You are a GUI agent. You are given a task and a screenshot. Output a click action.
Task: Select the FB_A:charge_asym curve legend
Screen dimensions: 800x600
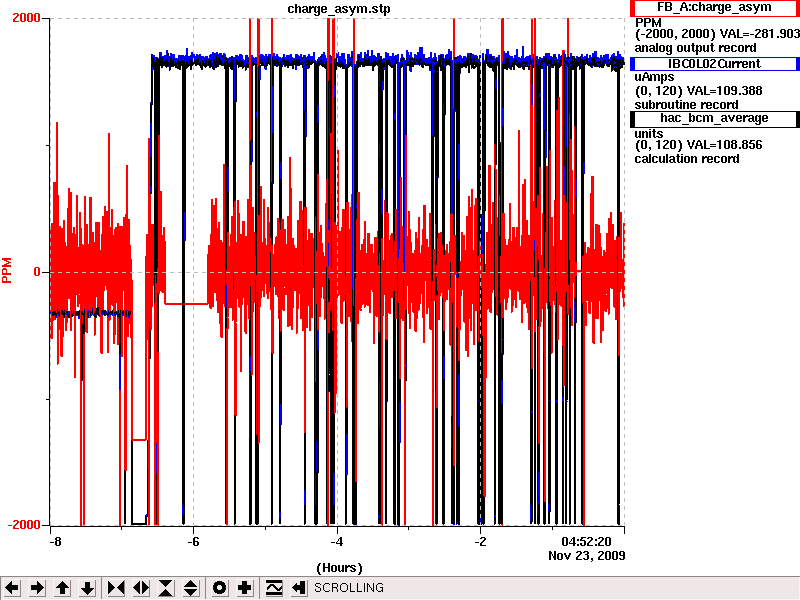(714, 8)
